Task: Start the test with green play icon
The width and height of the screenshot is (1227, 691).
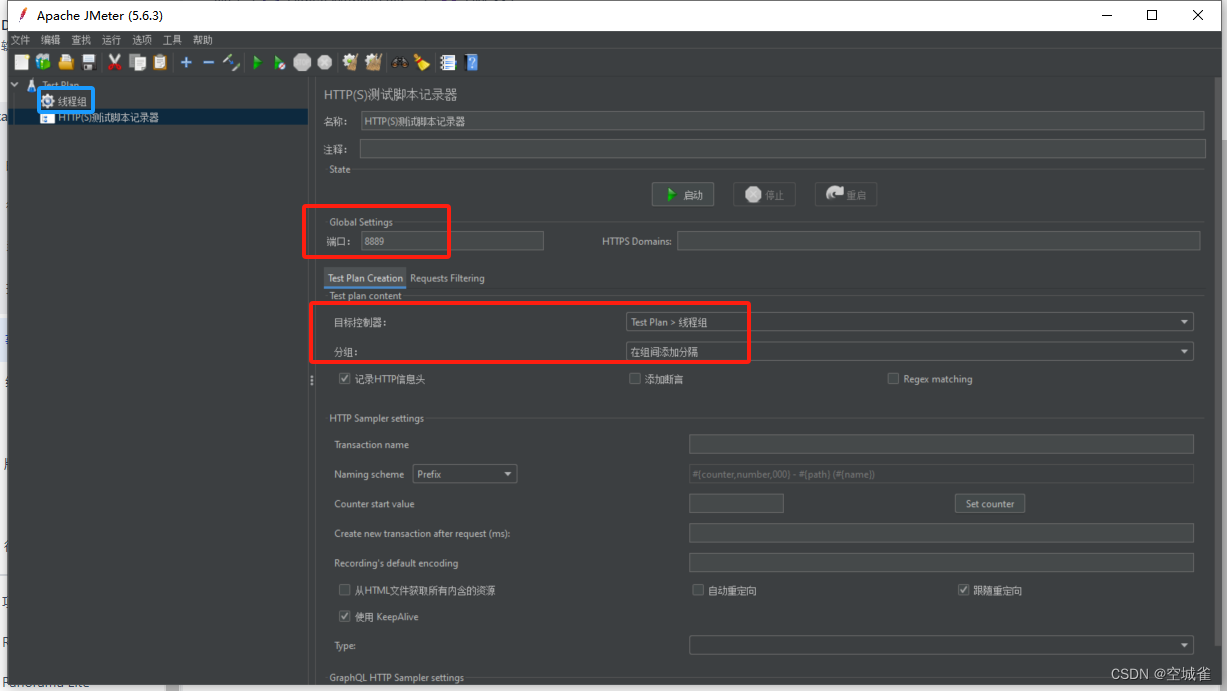Action: click(x=257, y=62)
